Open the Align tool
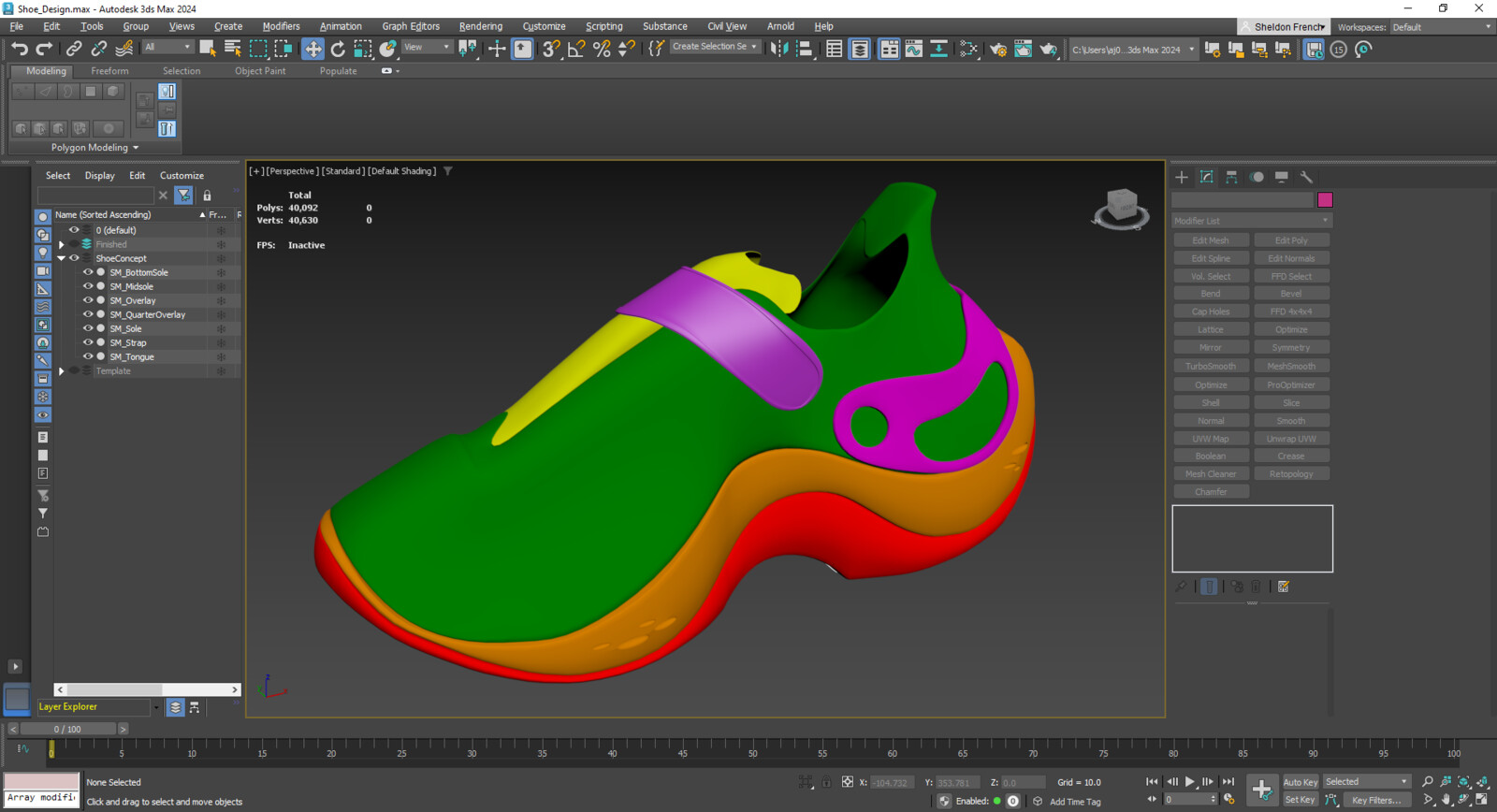Viewport: 1497px width, 812px height. click(x=804, y=49)
